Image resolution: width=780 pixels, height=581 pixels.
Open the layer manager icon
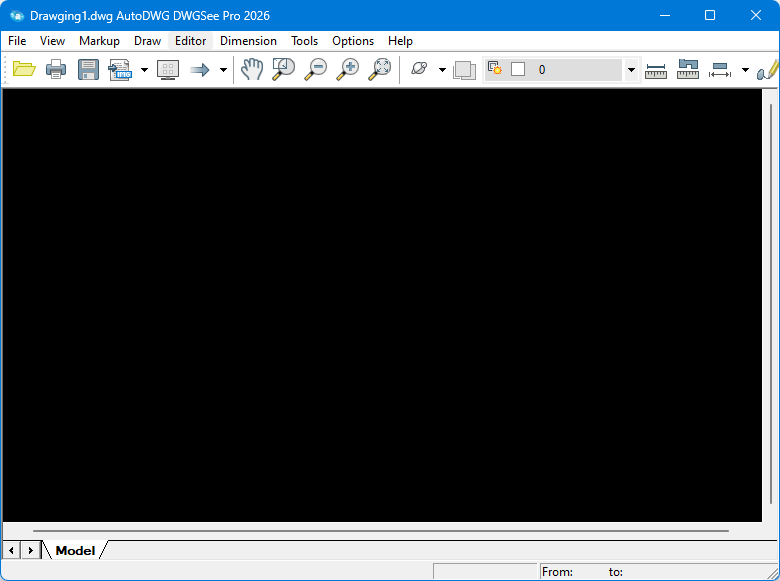click(494, 68)
